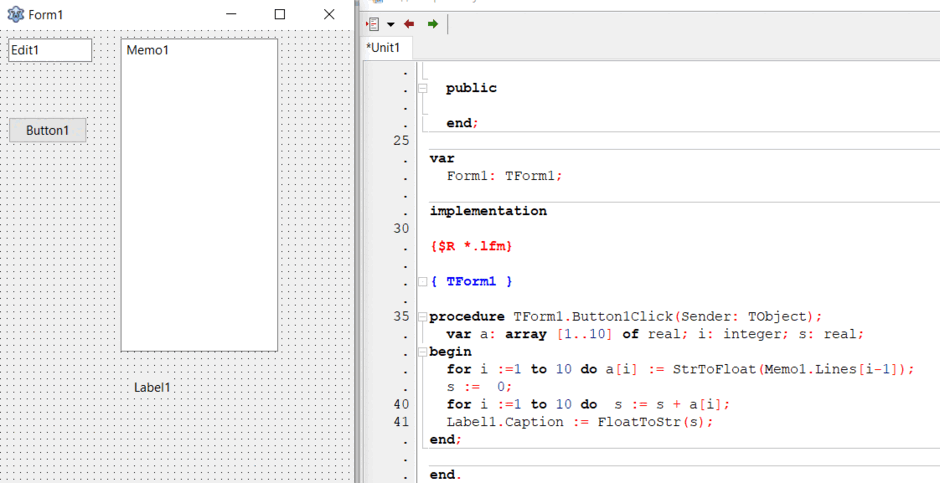Collapse the fold marker at the begin line
Image resolution: width=940 pixels, height=483 pixels.
(423, 352)
